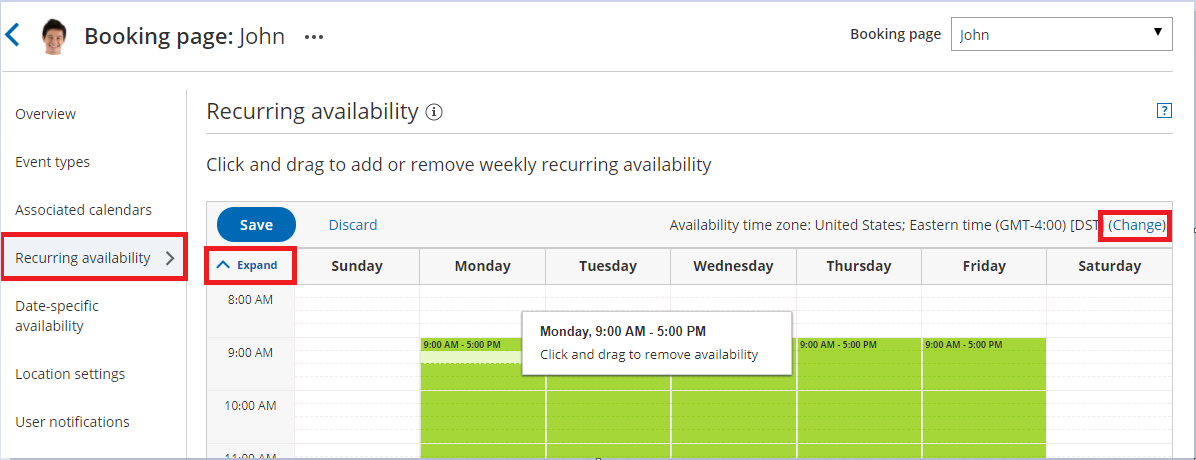
Task: Open the help question mark icon
Action: pyautogui.click(x=1164, y=111)
